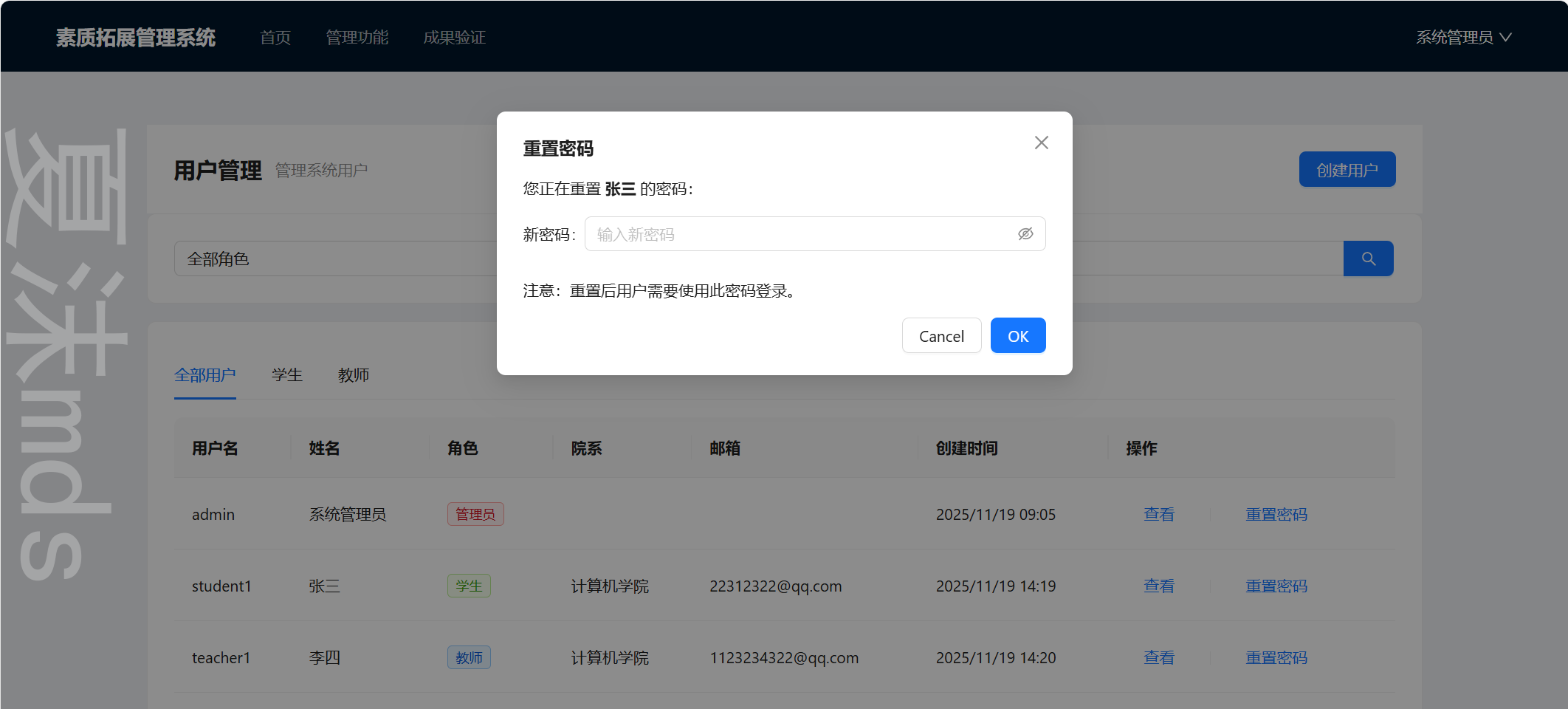Open the 管理功能 navigation menu
This screenshot has width=1568, height=709.
point(357,37)
